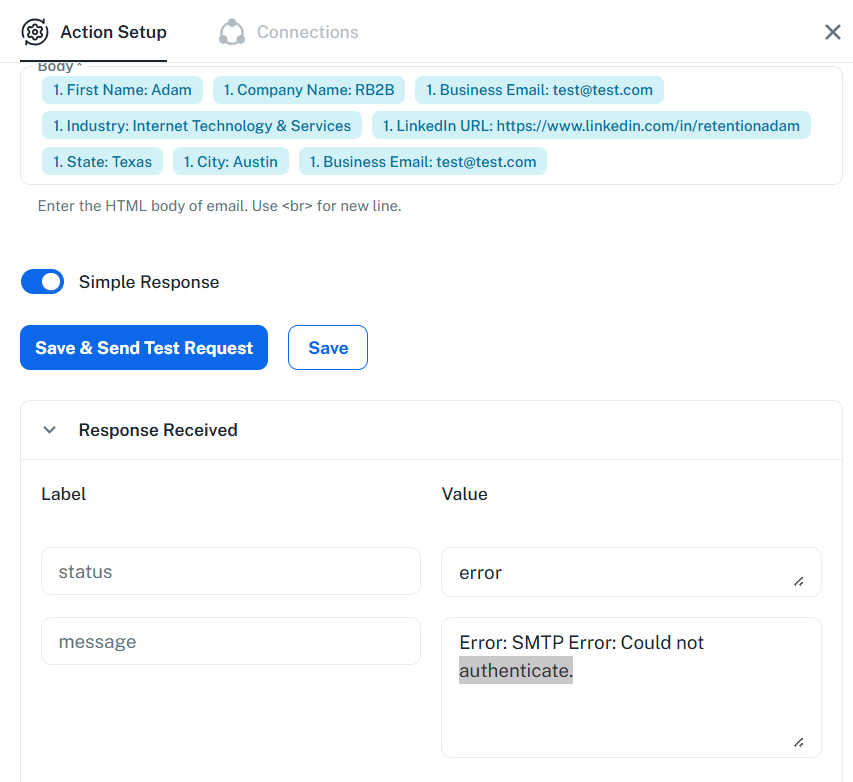Click the City: Austin tag

click(230, 162)
